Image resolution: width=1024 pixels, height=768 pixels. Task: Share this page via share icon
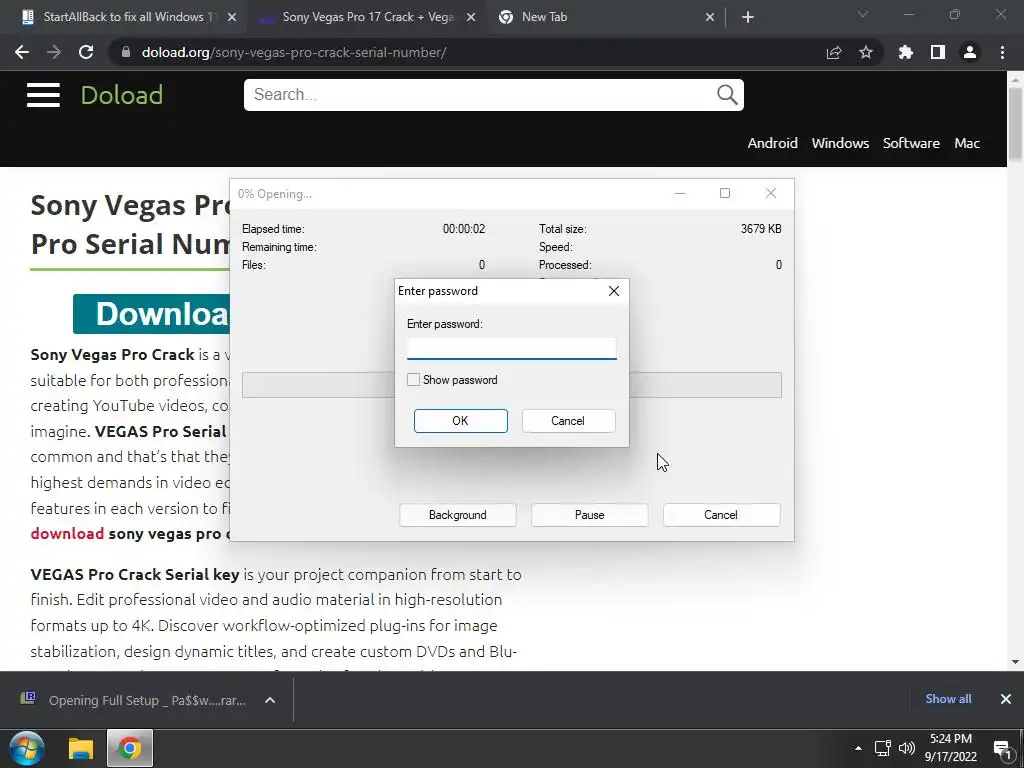[833, 52]
